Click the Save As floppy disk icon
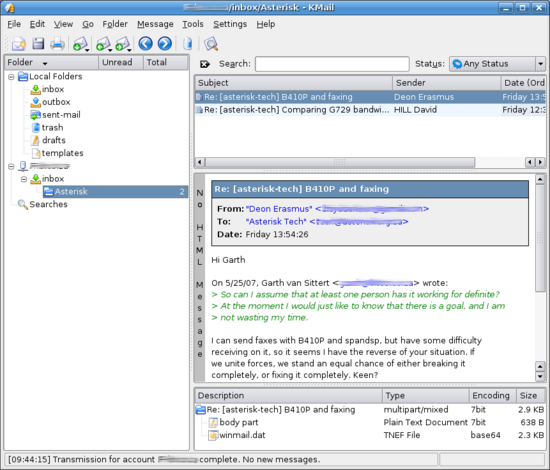This screenshot has width=550, height=470. [38, 44]
